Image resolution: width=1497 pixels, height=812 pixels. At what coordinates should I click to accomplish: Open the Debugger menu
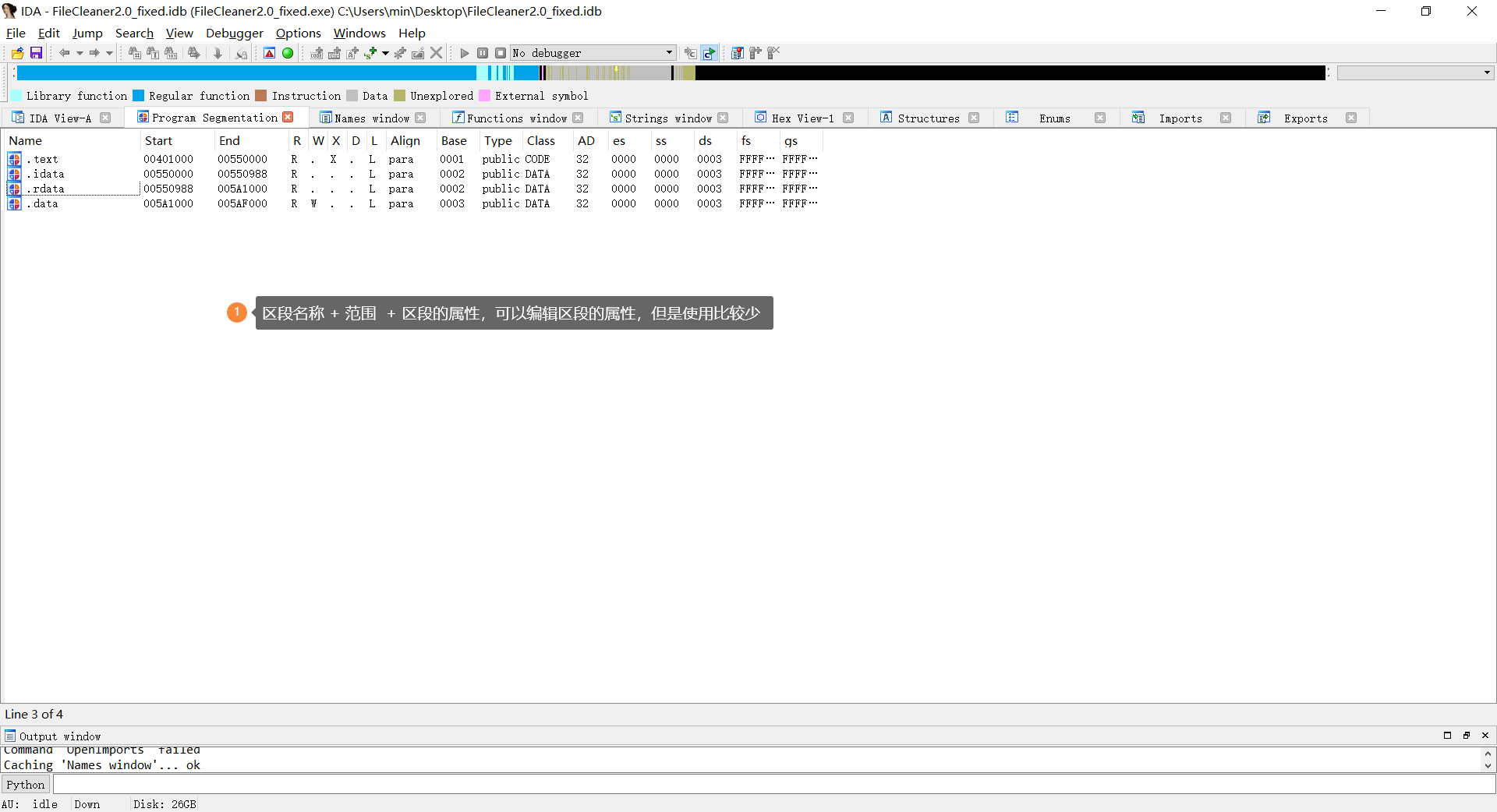tap(235, 33)
